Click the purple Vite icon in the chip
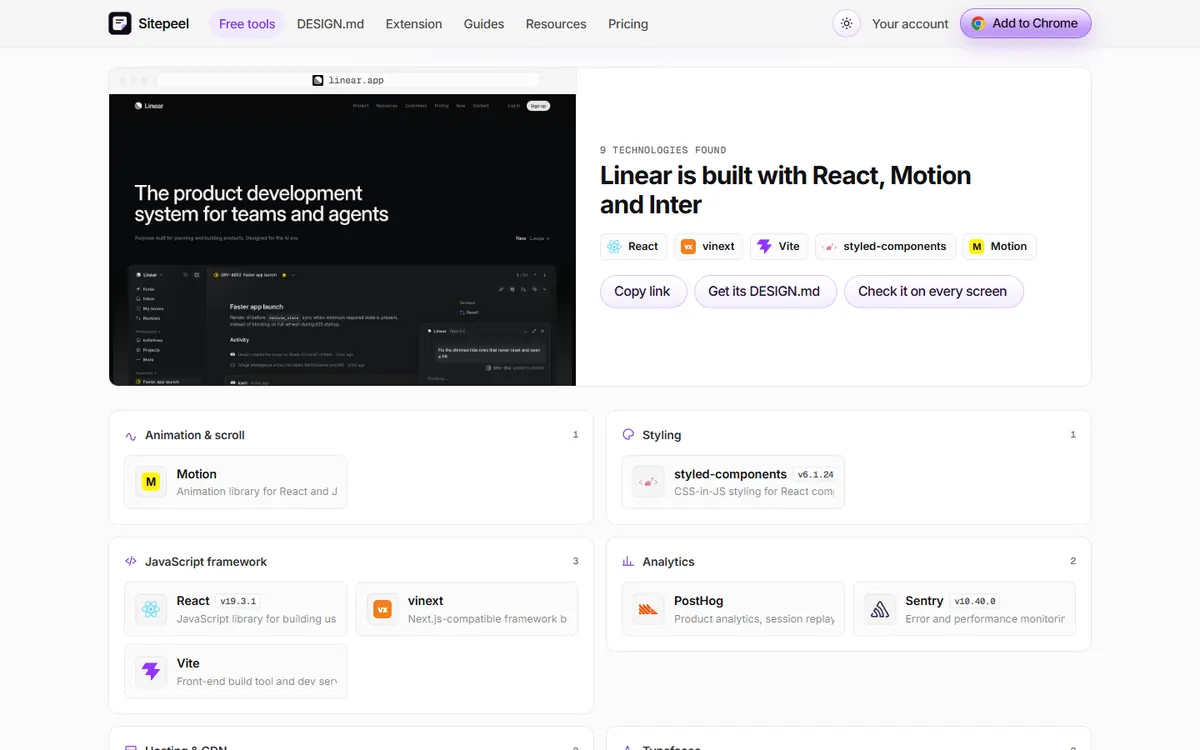This screenshot has width=1200, height=750. pos(764,246)
